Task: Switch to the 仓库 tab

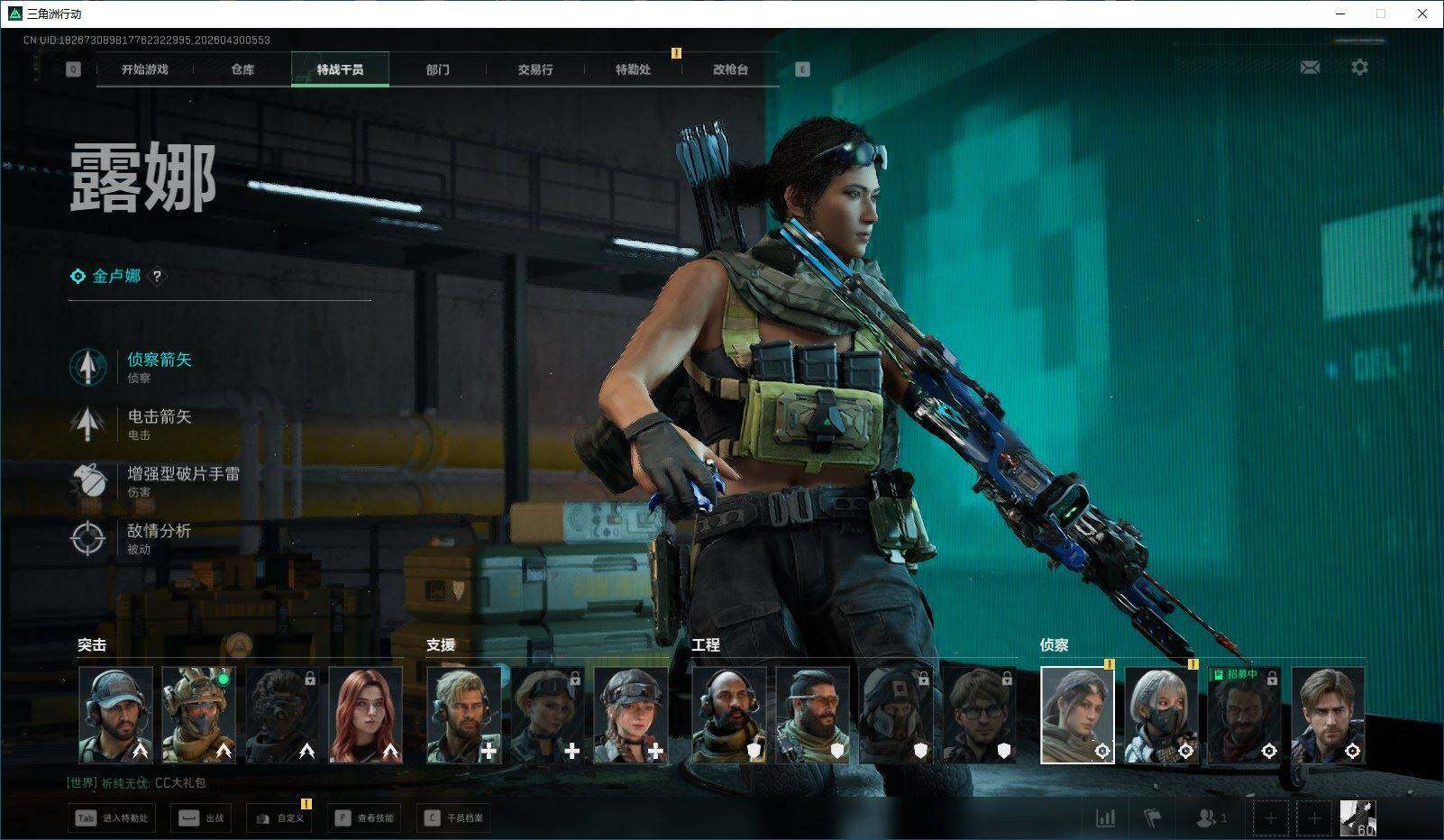Action: [x=242, y=69]
